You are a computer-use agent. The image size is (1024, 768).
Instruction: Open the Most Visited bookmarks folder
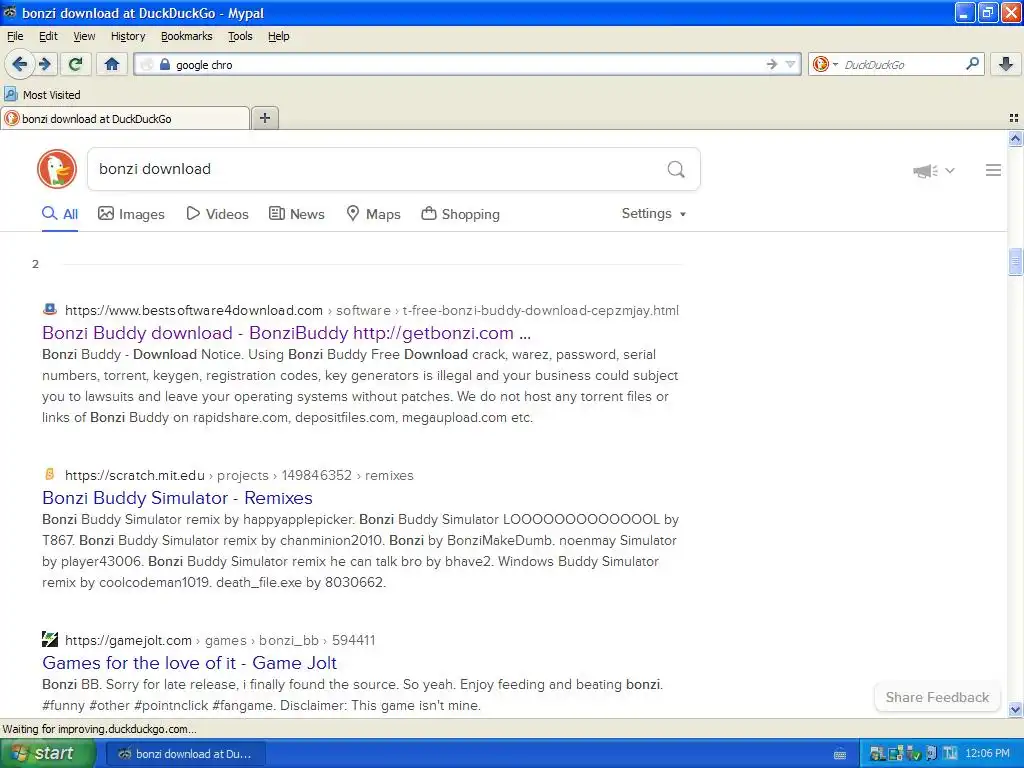point(43,95)
